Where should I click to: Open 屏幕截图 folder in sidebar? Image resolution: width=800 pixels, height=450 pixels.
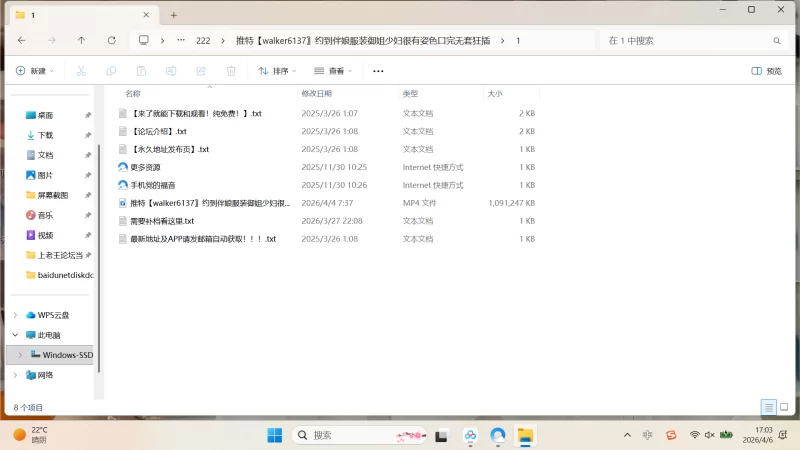coord(53,195)
